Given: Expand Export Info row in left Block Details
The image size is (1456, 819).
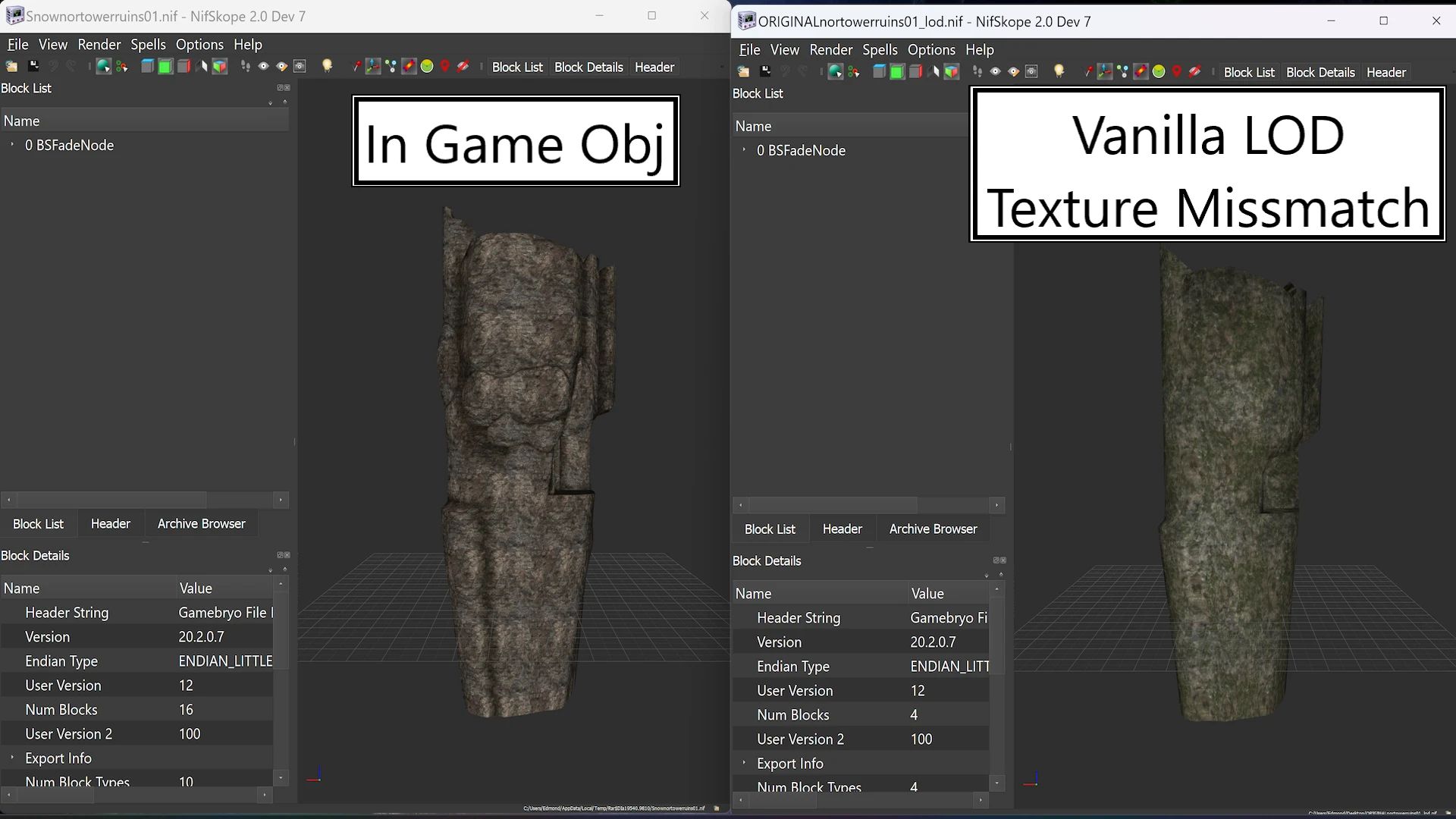Looking at the screenshot, I should [12, 757].
